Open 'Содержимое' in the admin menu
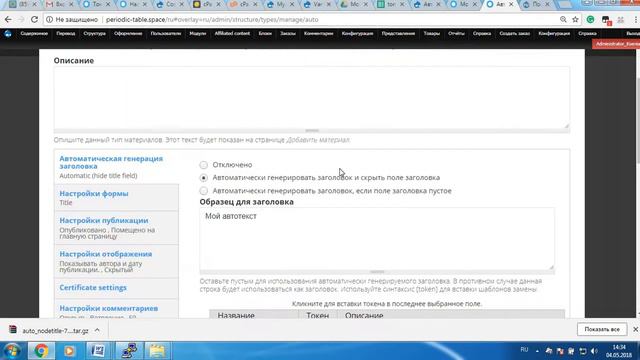 pos(34,33)
